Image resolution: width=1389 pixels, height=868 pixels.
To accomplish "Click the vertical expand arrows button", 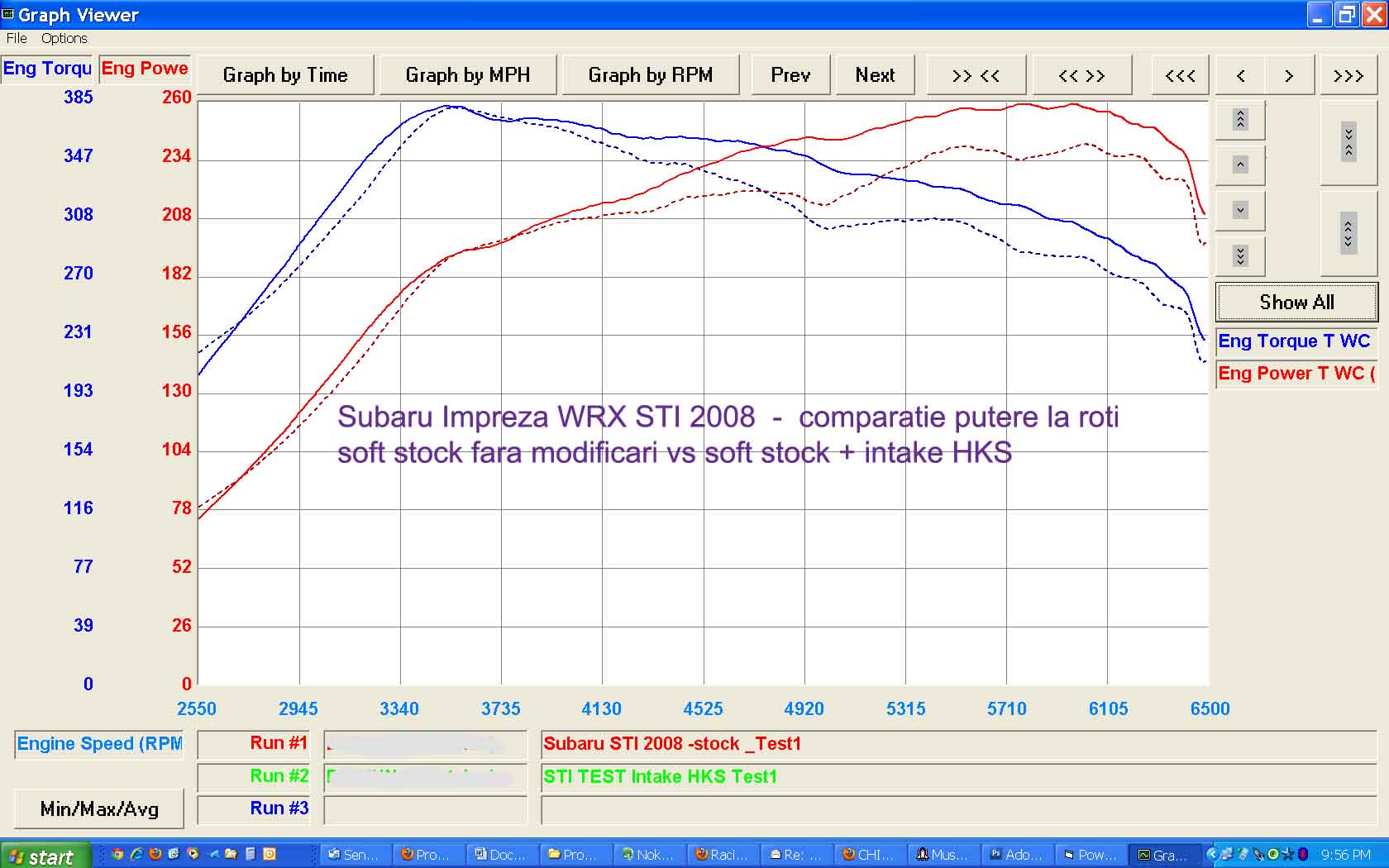I will [x=1348, y=233].
